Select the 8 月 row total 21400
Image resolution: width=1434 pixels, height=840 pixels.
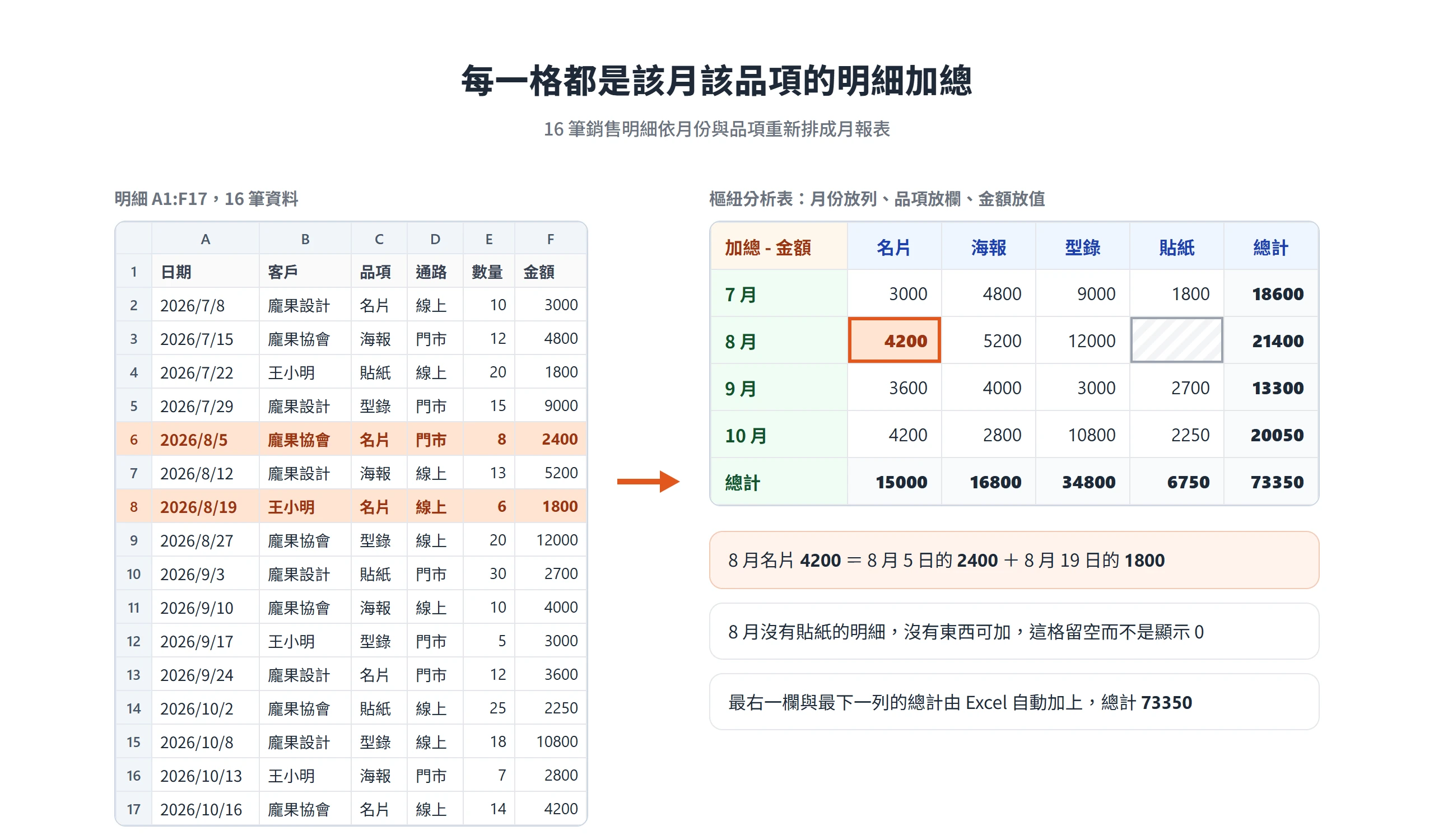(x=1271, y=340)
